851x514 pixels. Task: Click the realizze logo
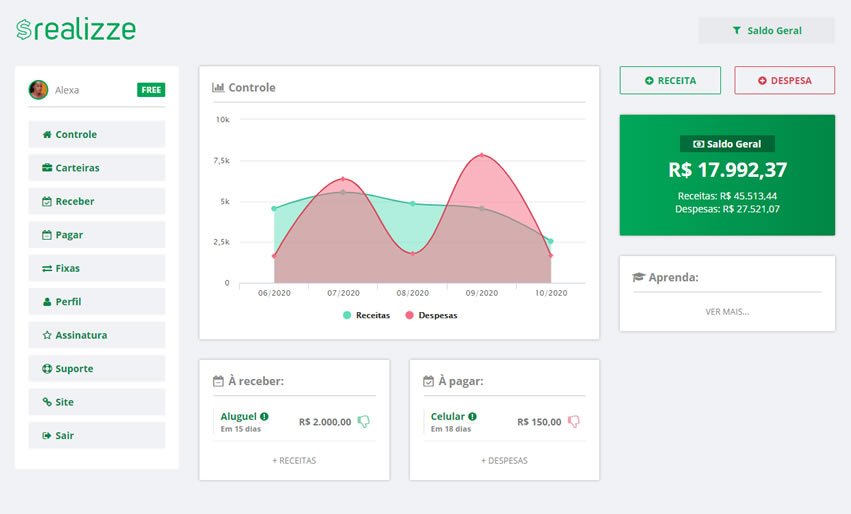tap(76, 30)
